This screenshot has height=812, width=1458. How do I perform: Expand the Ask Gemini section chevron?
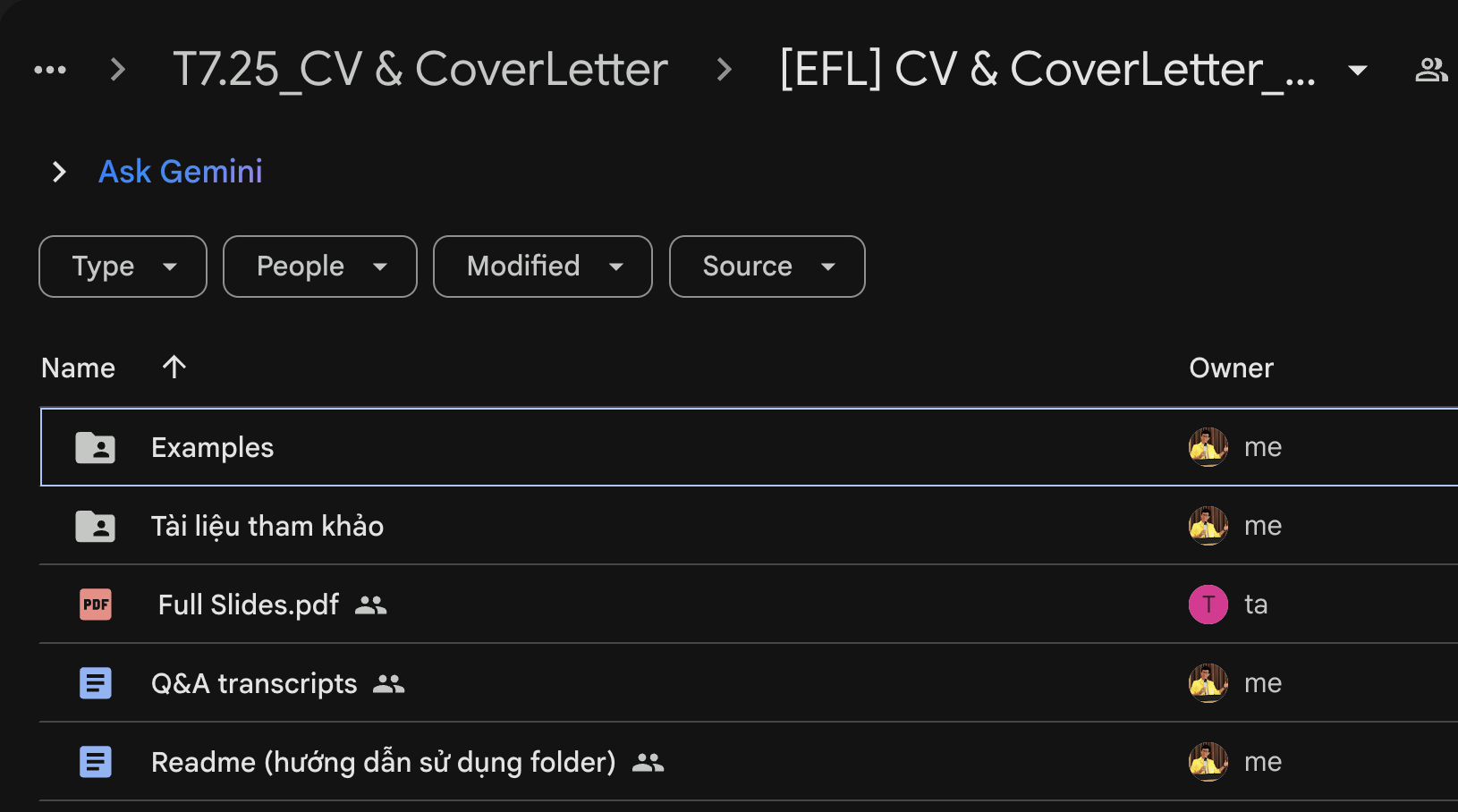(x=59, y=172)
